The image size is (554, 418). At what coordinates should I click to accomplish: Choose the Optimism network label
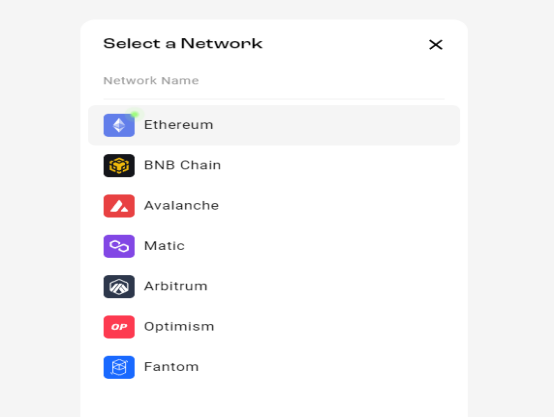179,326
